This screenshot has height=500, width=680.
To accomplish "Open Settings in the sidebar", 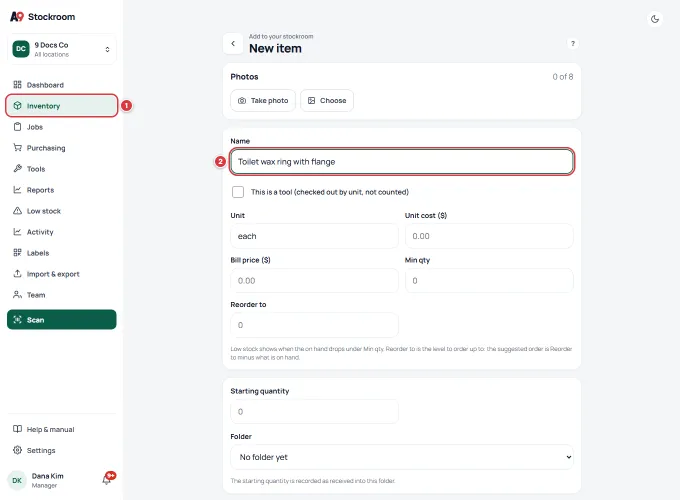I will coord(62,450).
